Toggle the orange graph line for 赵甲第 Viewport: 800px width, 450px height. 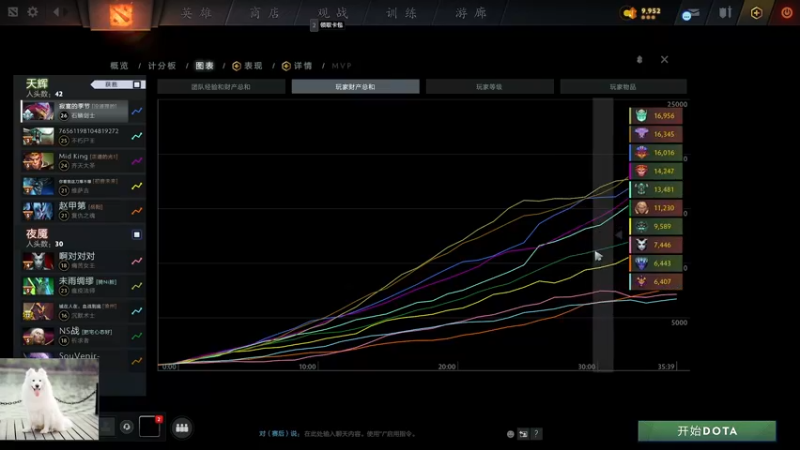pyautogui.click(x=137, y=211)
